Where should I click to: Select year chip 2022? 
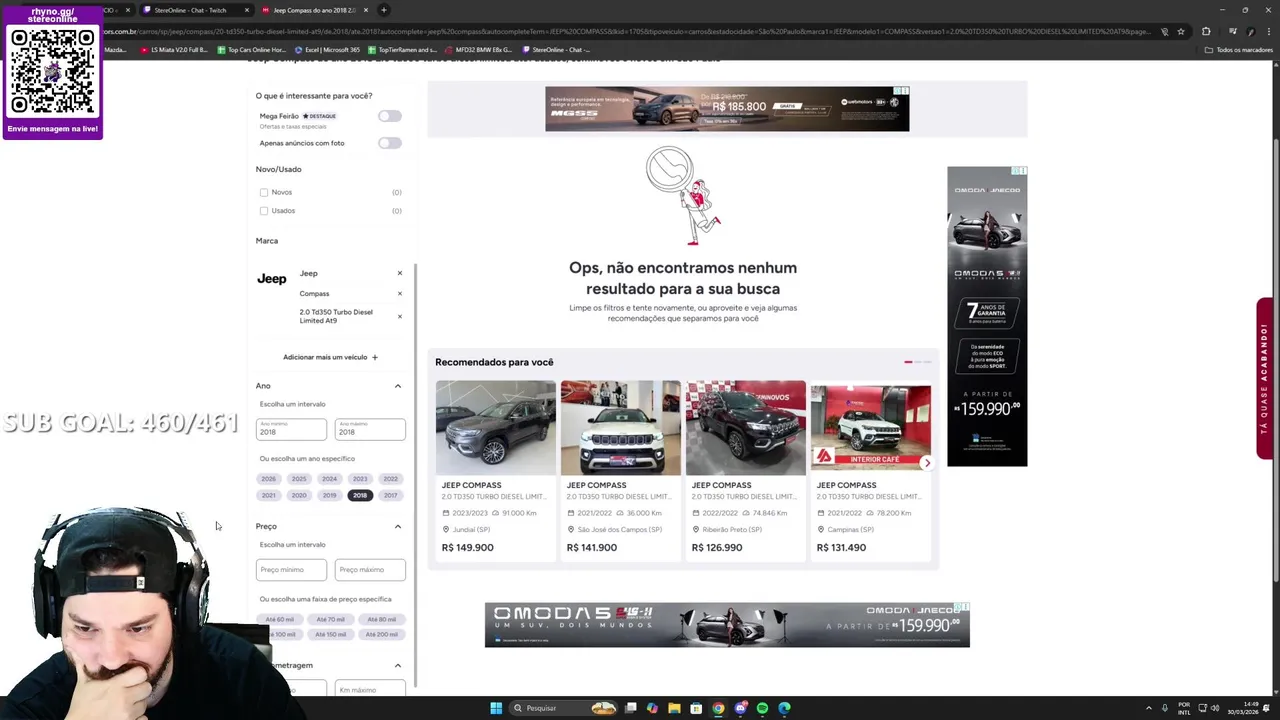(x=390, y=479)
